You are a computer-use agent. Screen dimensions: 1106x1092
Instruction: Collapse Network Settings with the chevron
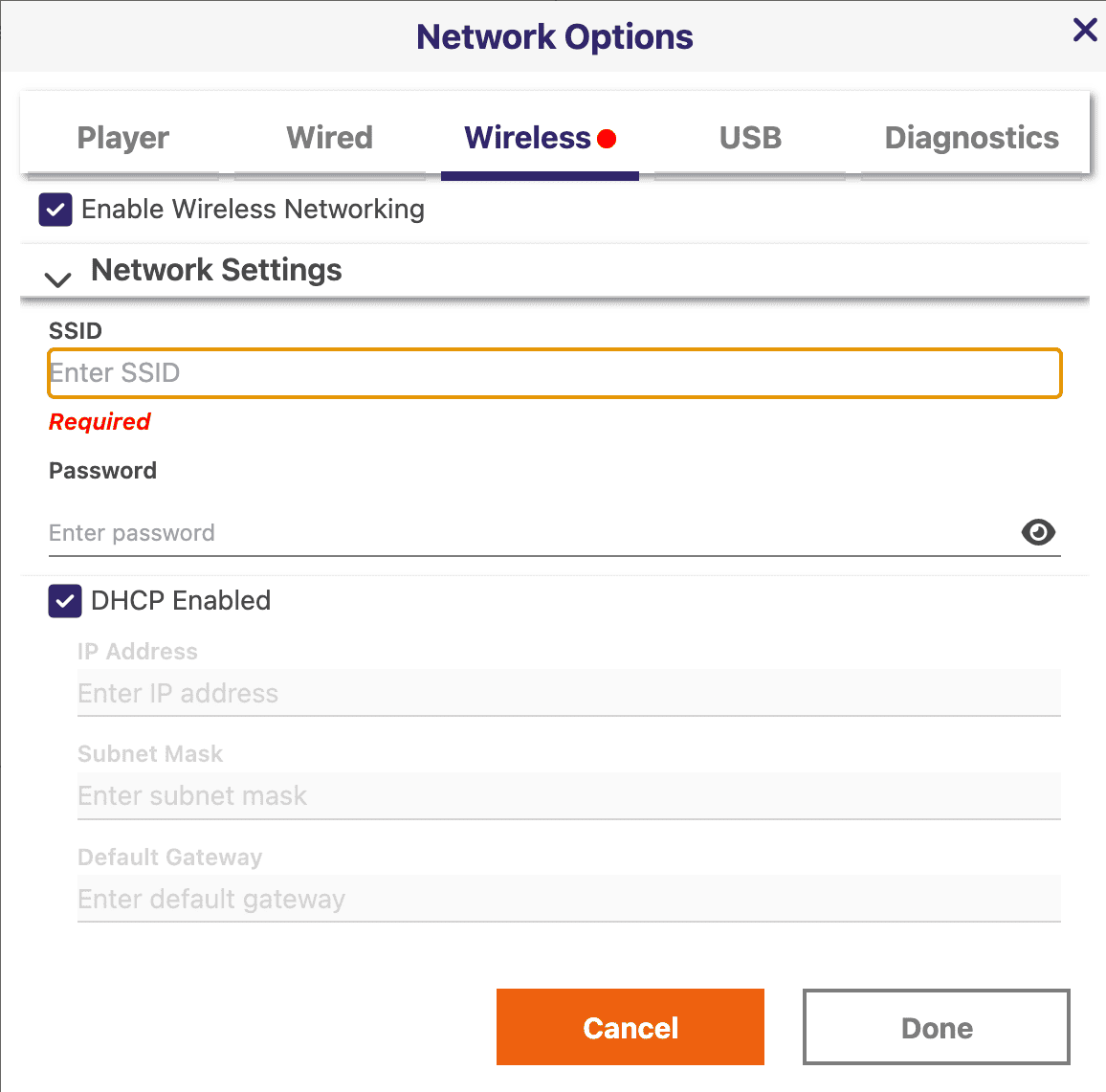(57, 279)
